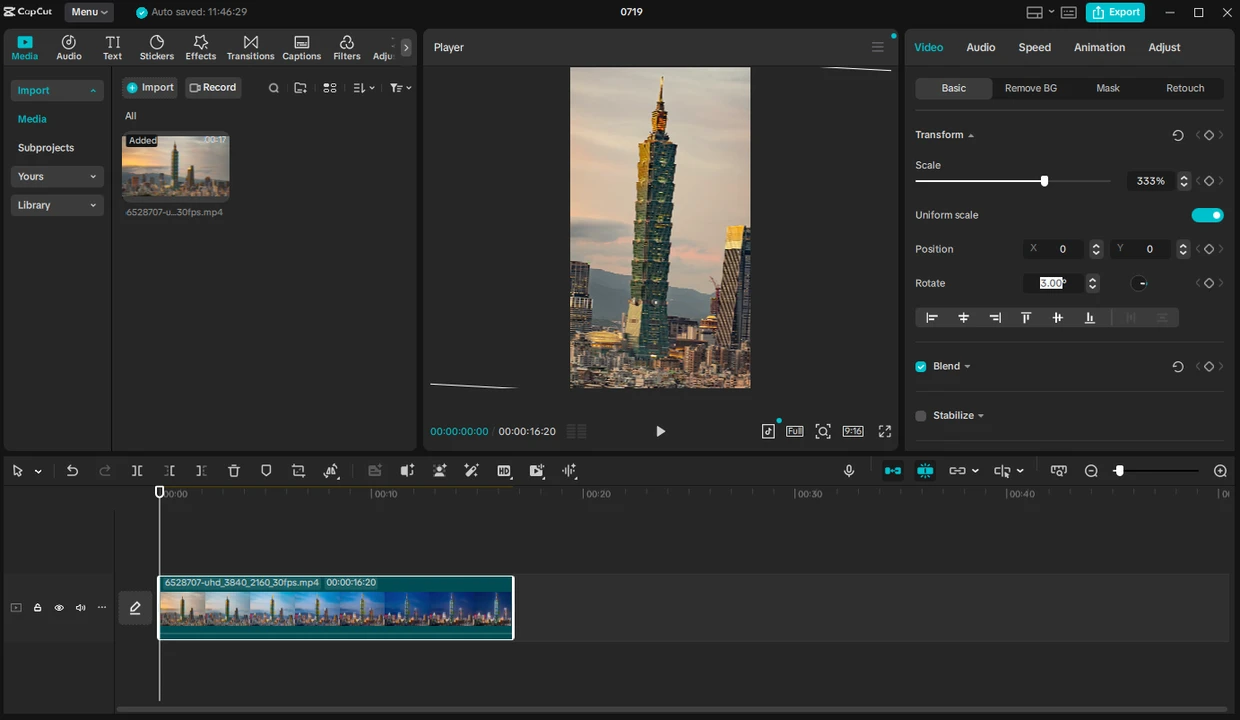Click the 9:16 aspect ratio button
This screenshot has height=720, width=1240.
point(853,431)
